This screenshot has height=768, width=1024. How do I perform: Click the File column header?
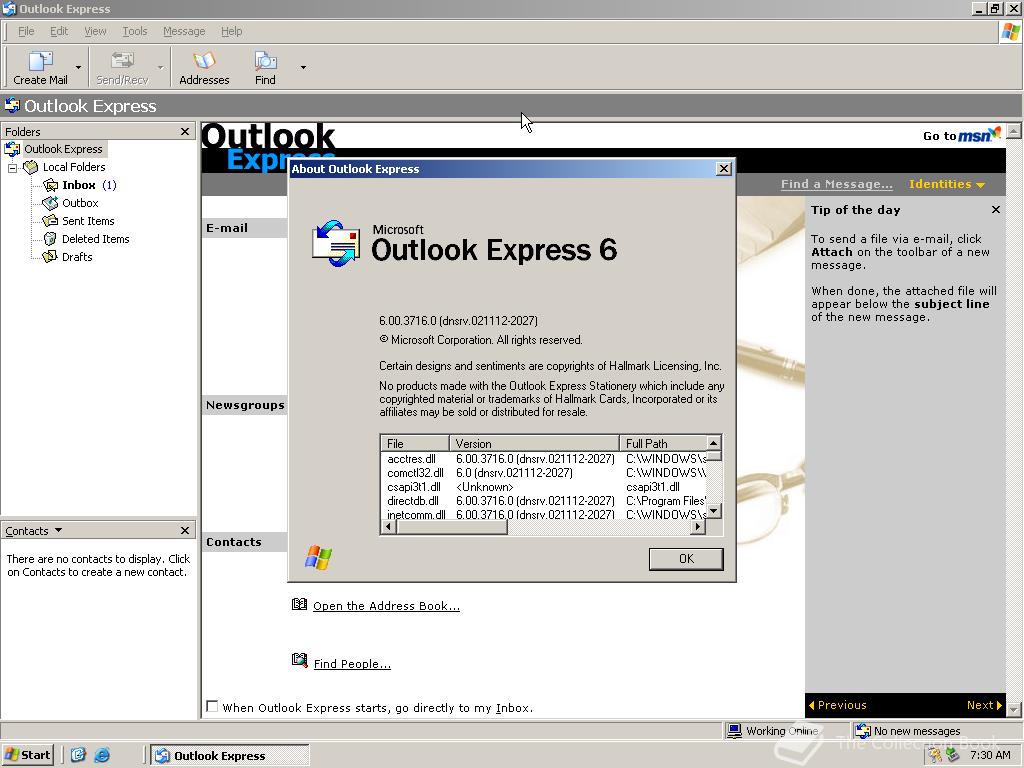[415, 443]
